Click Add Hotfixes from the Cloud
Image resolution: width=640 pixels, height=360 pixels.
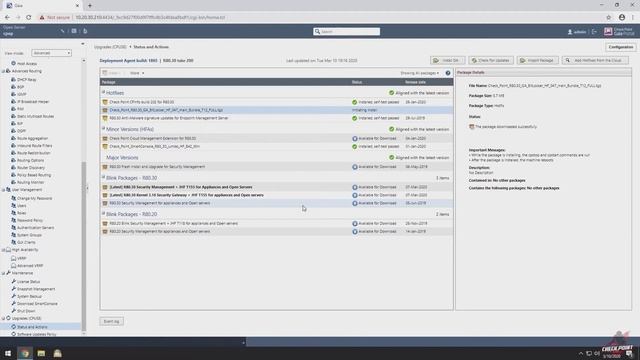[x=595, y=60]
